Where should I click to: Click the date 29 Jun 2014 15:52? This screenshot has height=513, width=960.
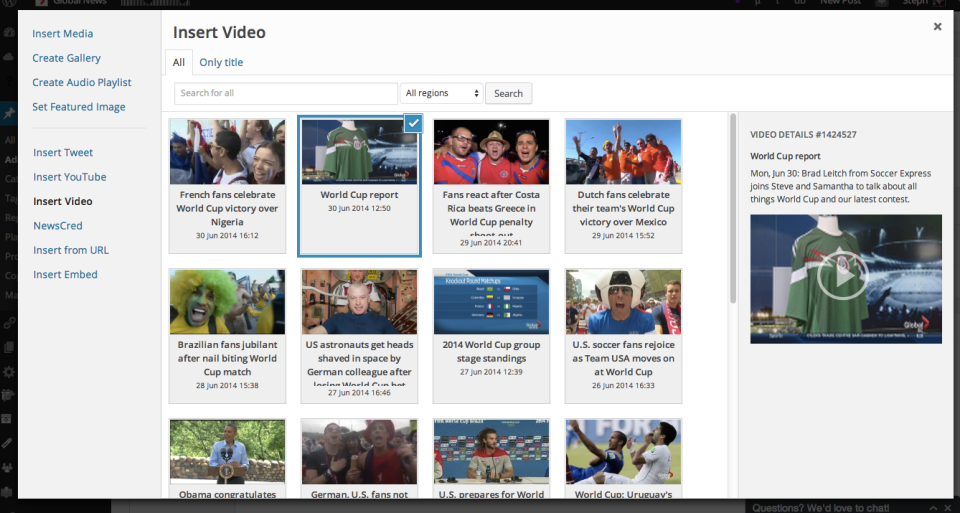pos(623,236)
